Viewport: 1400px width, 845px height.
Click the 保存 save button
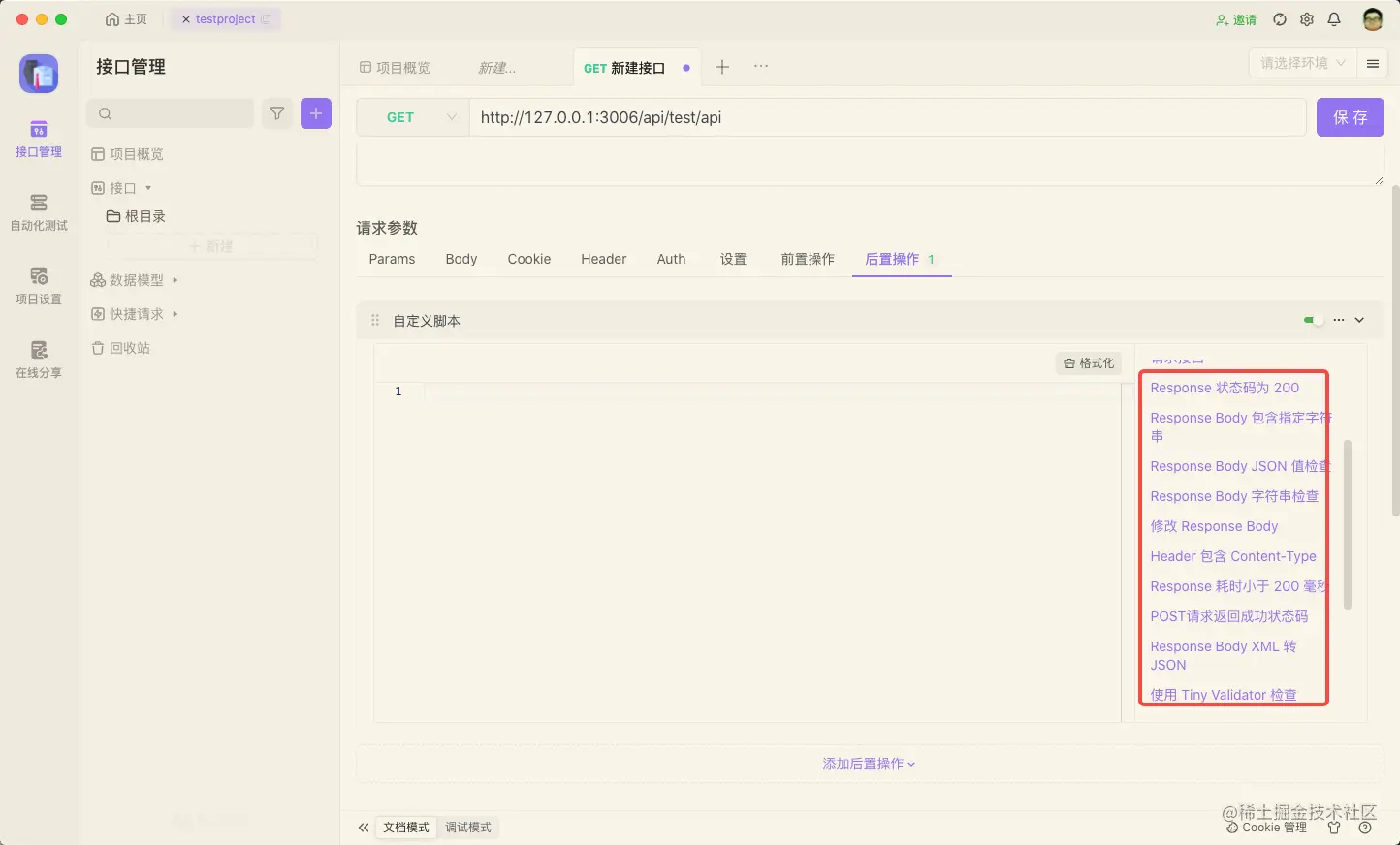1350,117
